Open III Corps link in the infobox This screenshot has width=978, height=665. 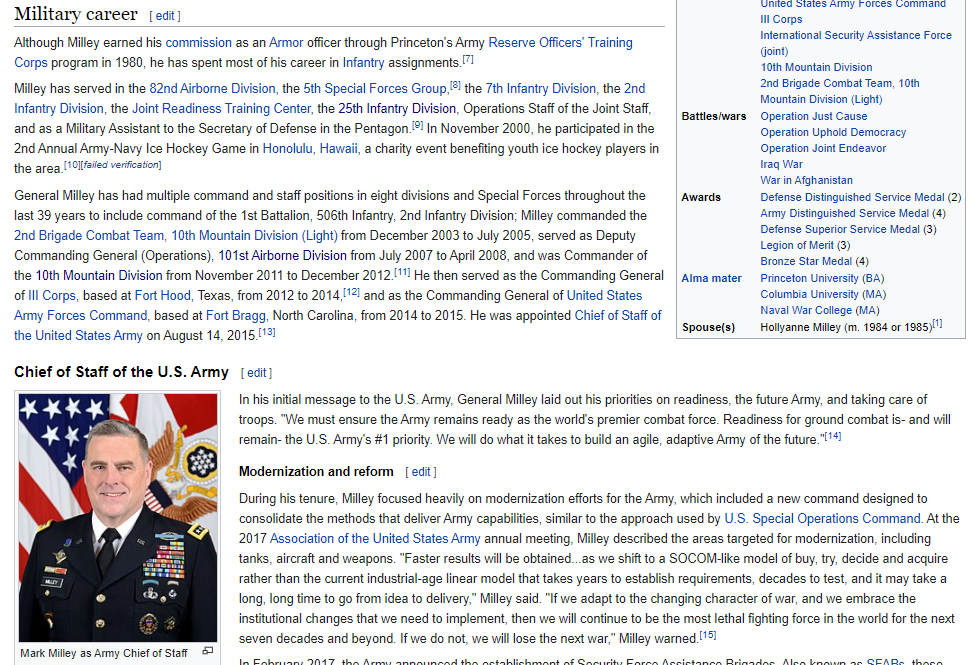coord(781,19)
